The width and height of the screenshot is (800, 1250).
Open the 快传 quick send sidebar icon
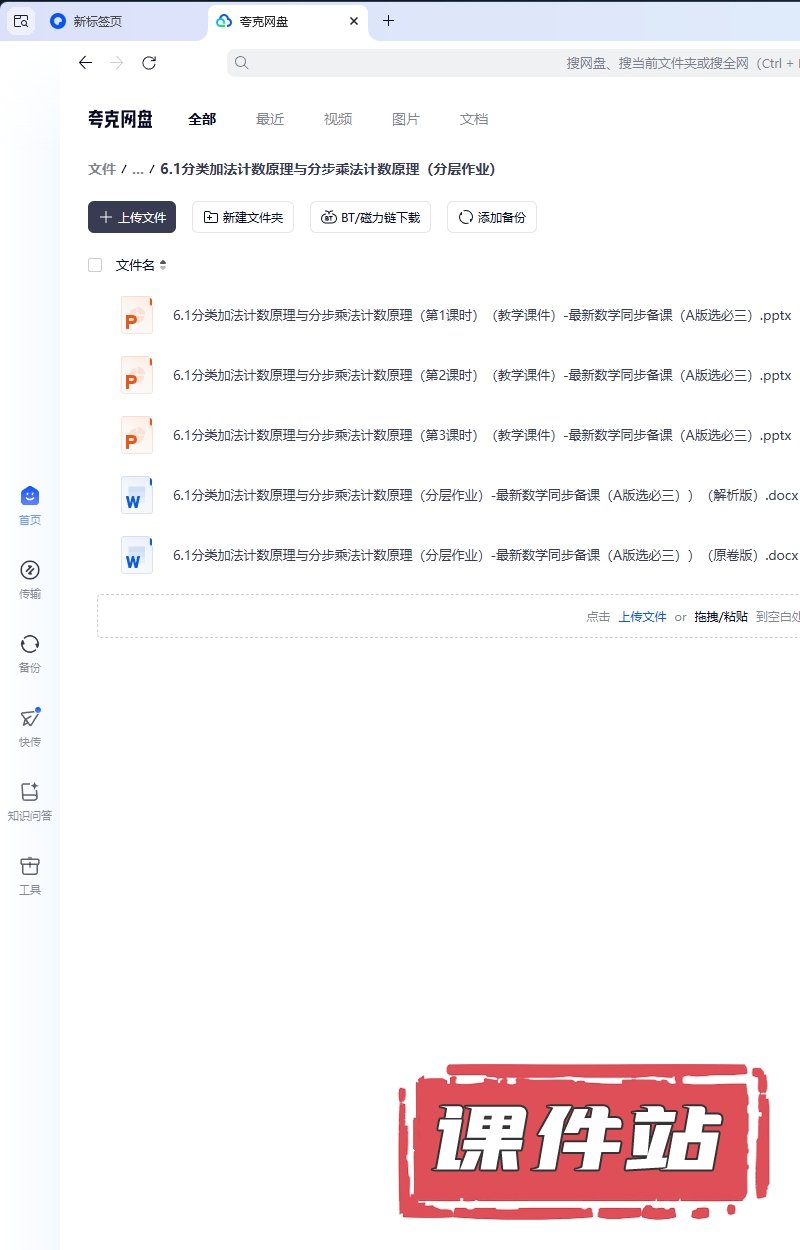click(30, 718)
